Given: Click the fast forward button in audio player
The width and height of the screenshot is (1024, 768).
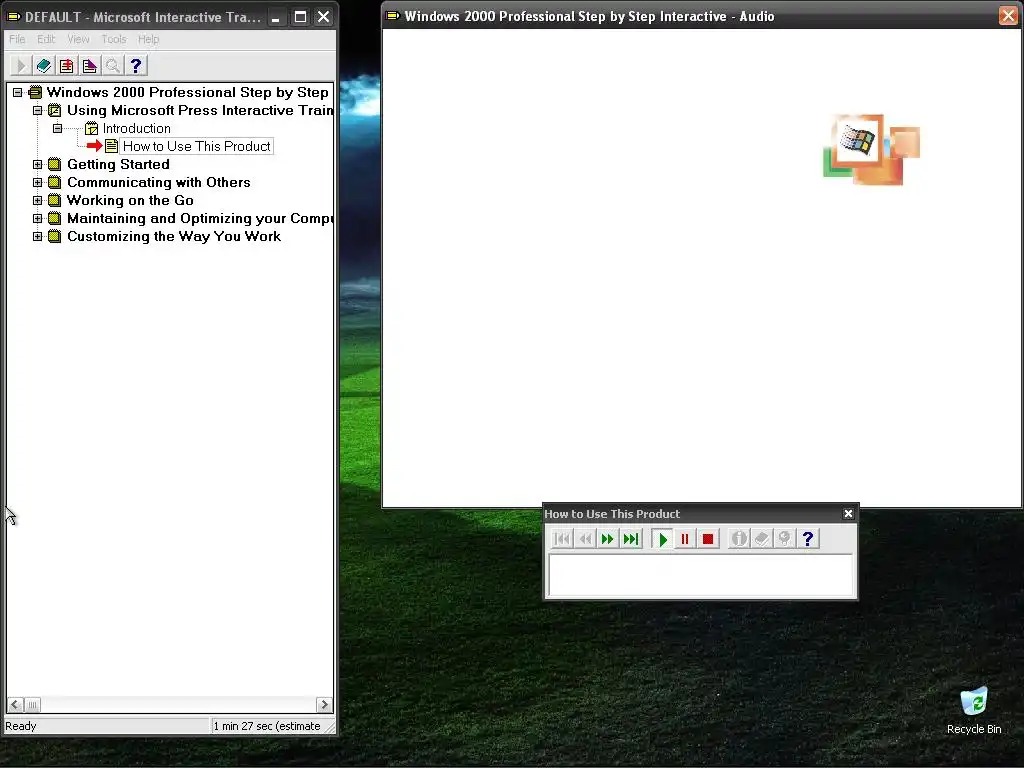Looking at the screenshot, I should click(608, 539).
